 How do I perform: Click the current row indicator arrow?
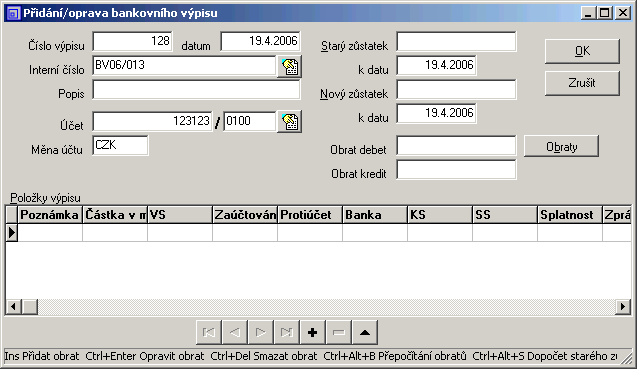click(x=11, y=232)
